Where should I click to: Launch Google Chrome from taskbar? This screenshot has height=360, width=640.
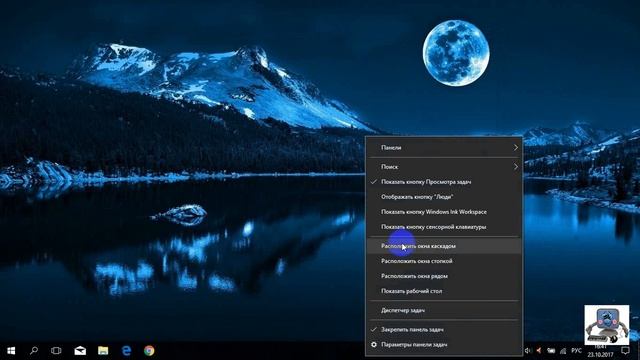pos(149,351)
